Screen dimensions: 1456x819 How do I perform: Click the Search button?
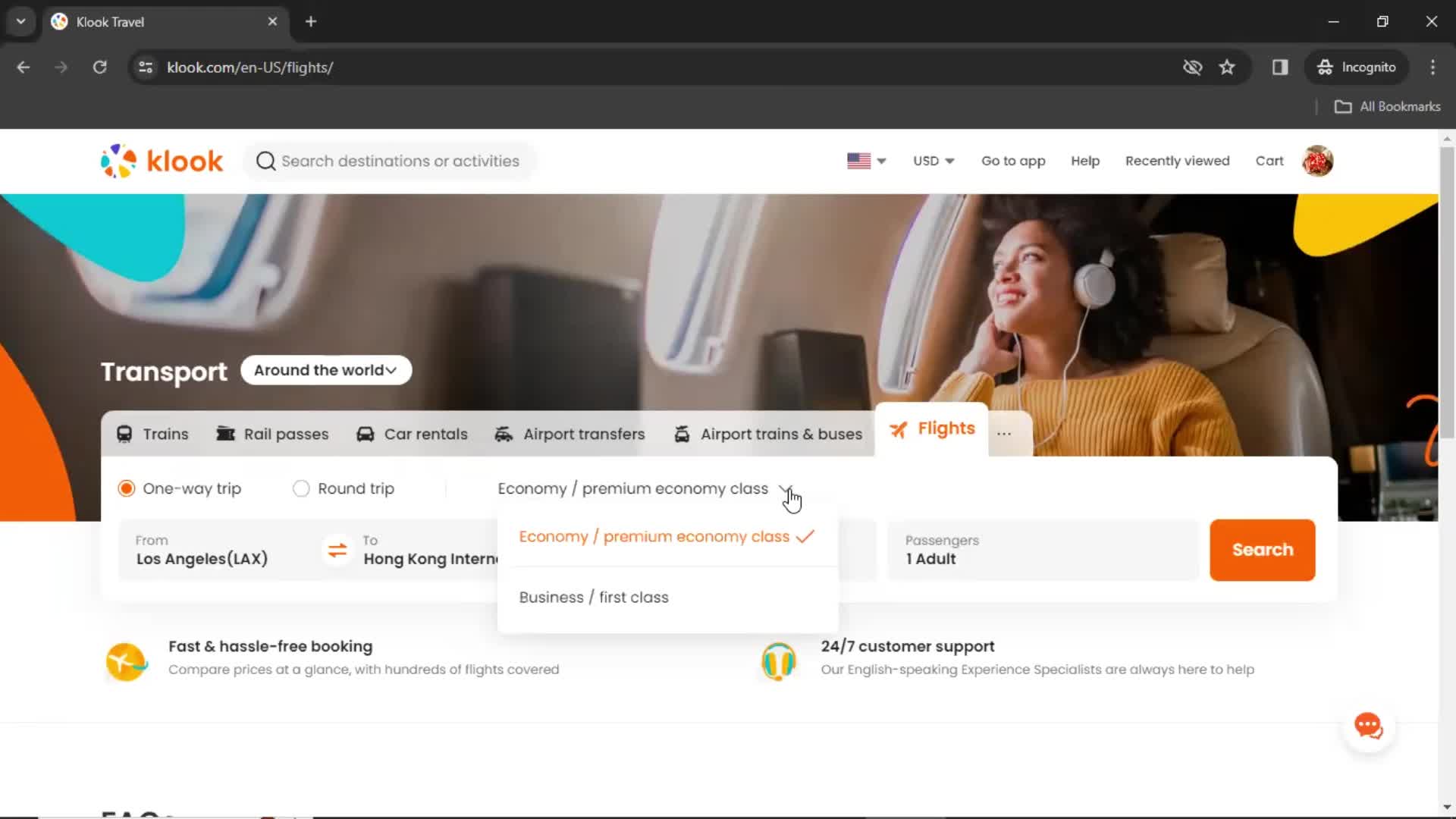pyautogui.click(x=1262, y=549)
